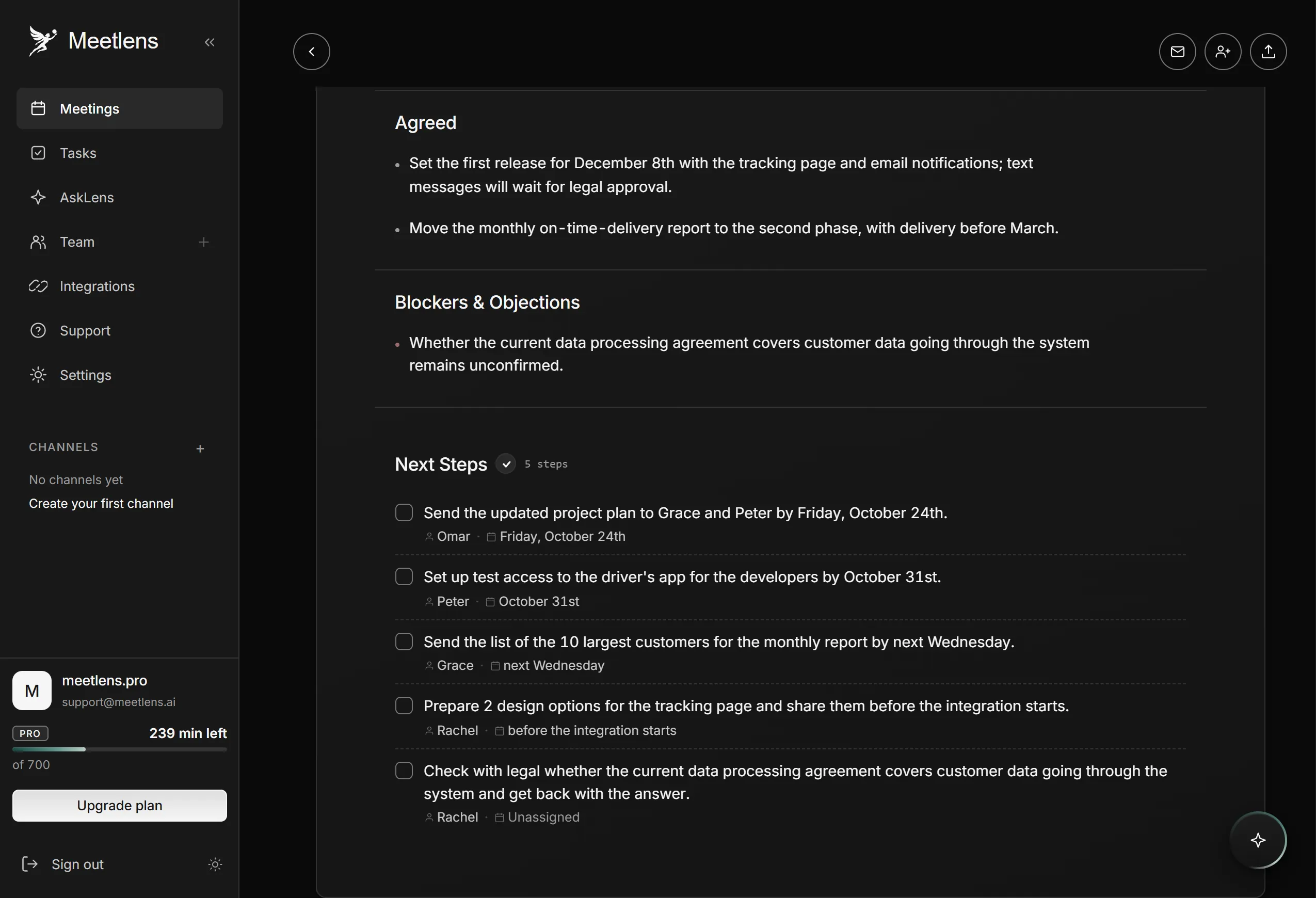Check off sending updated project plan step
The image size is (1316, 898).
(404, 512)
